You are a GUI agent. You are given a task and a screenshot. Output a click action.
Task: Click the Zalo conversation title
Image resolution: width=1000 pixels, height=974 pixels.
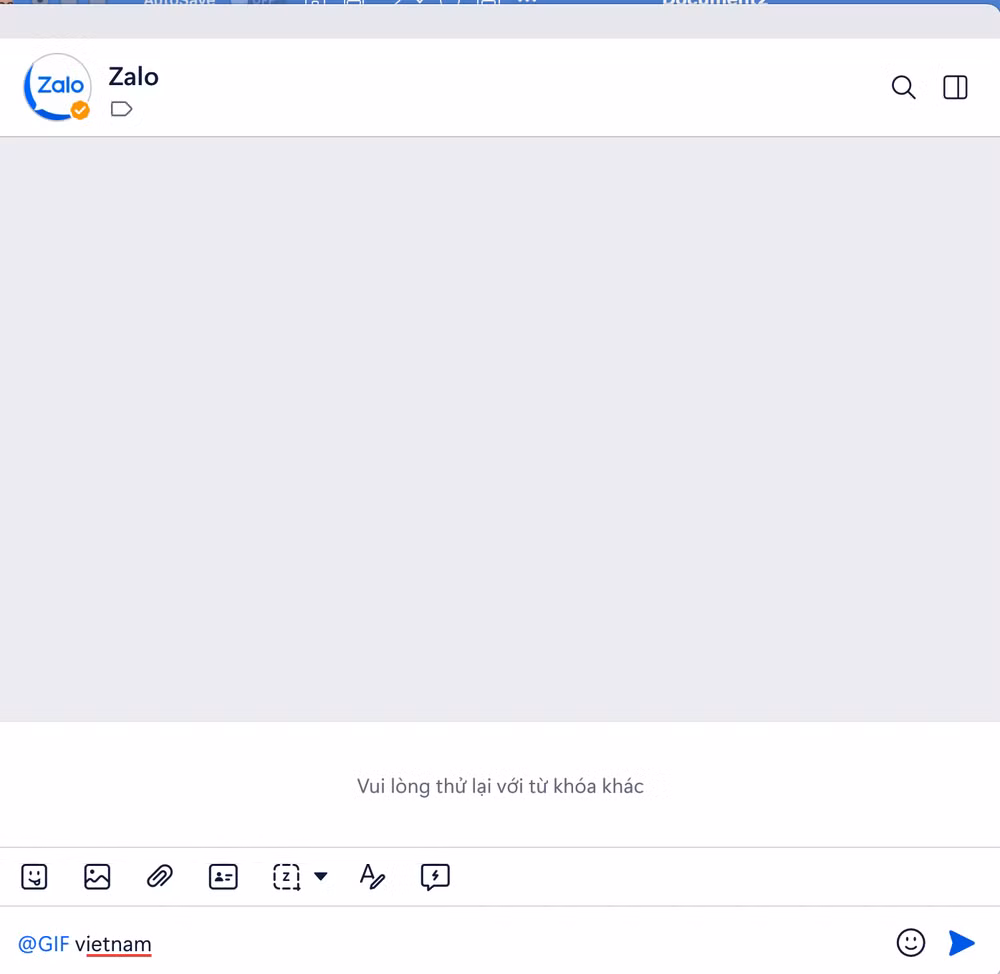tap(133, 77)
